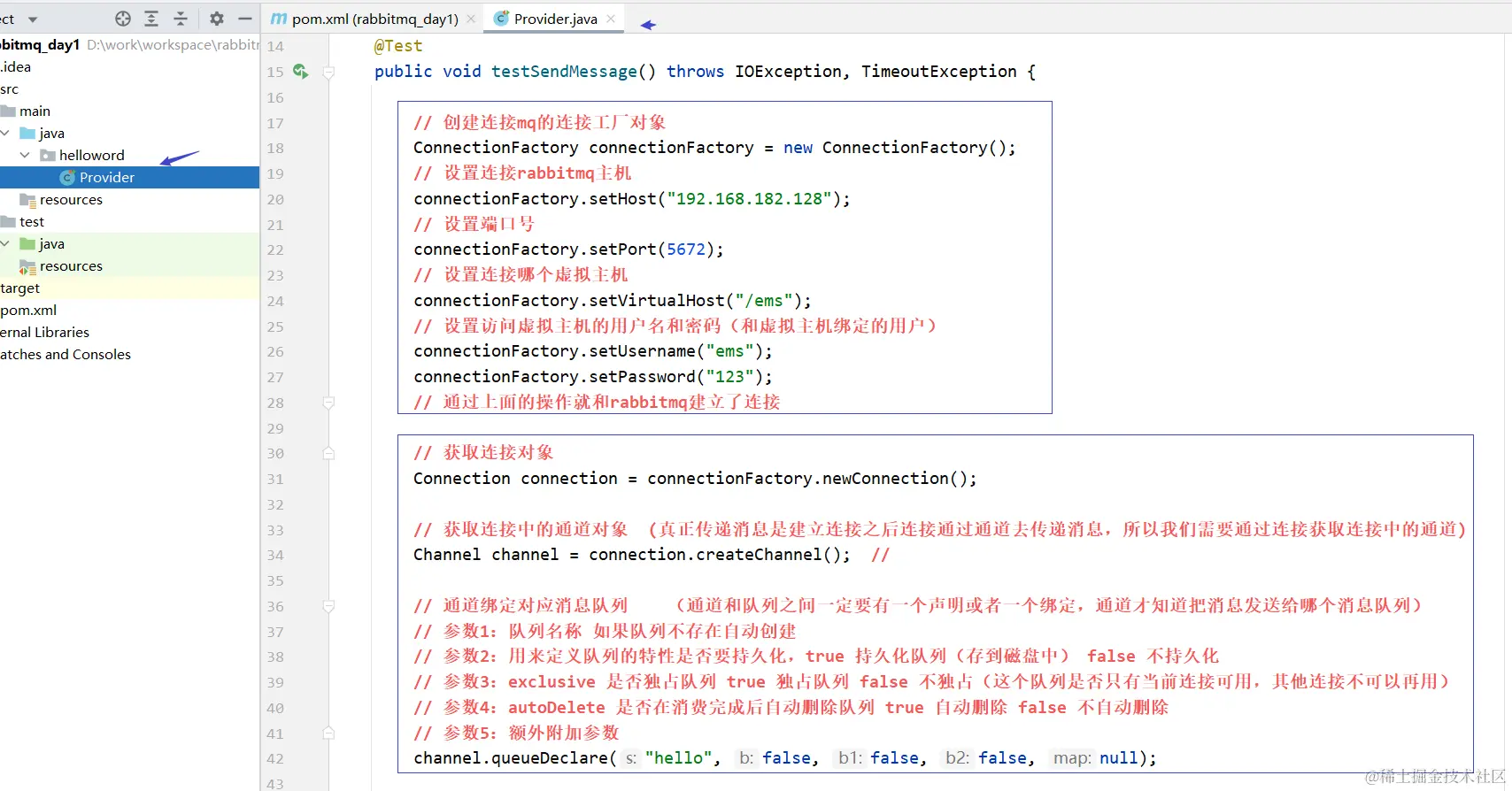Select .idea folder in project tree
The image size is (1512, 791).
click(x=16, y=66)
